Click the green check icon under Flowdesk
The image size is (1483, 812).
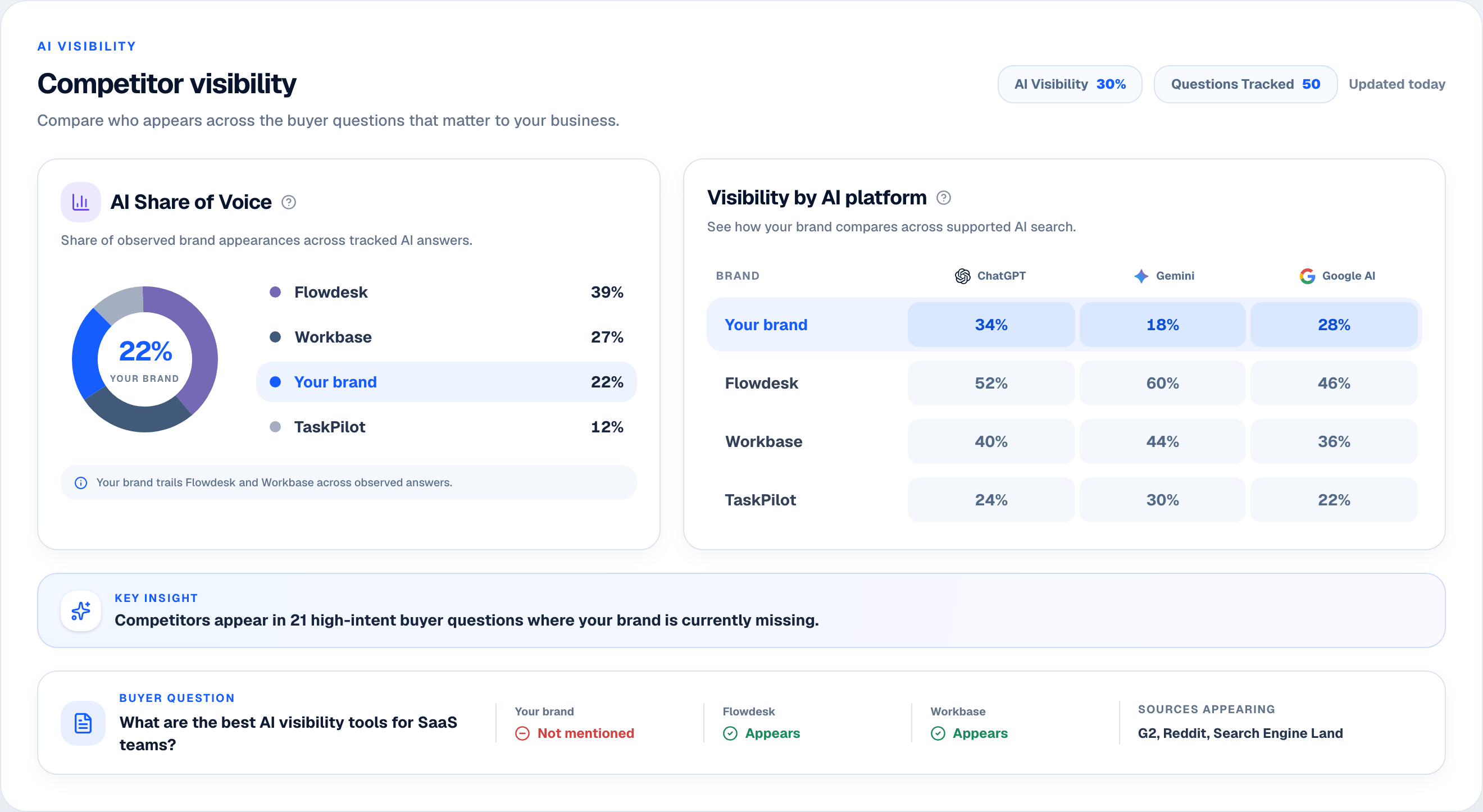coord(730,734)
